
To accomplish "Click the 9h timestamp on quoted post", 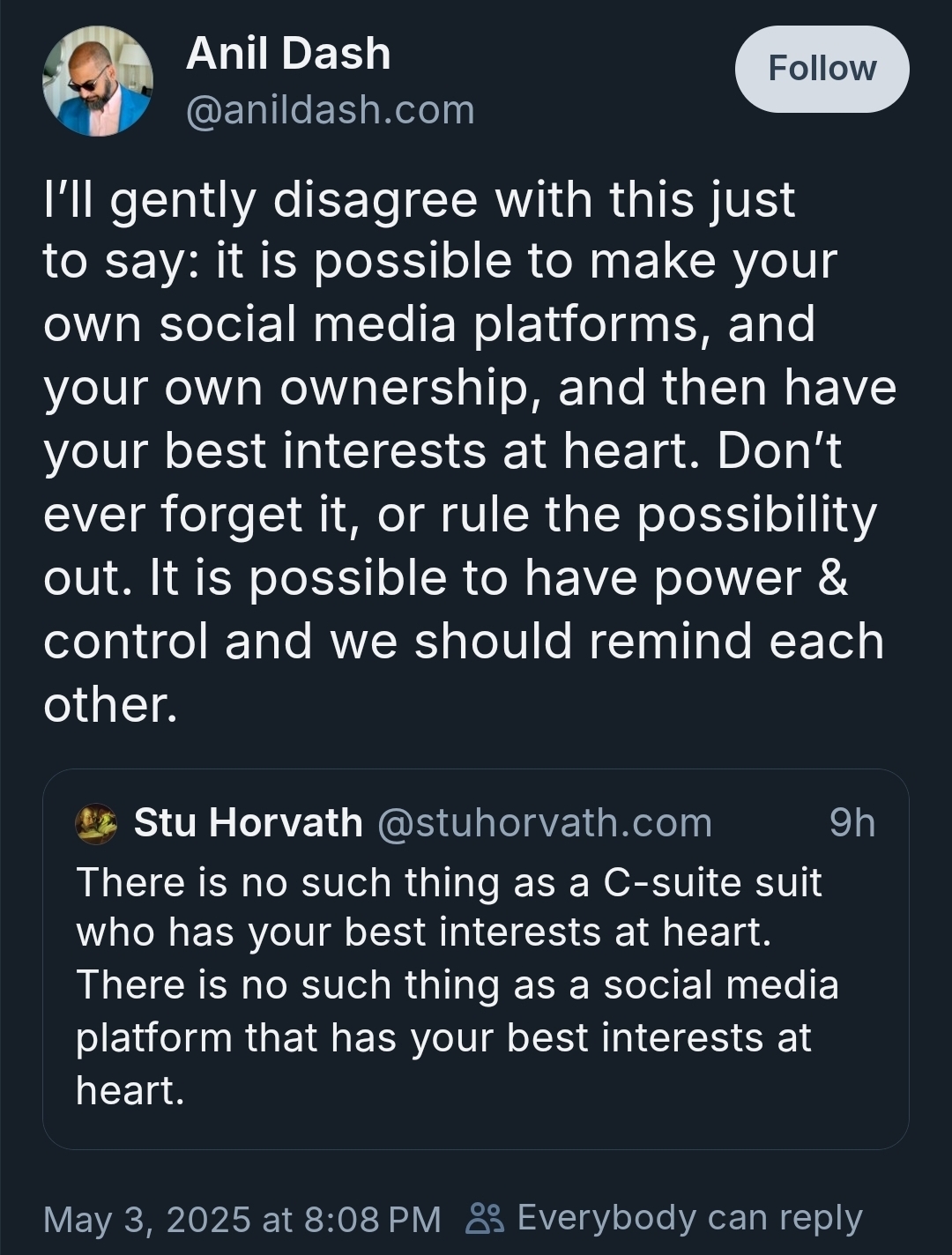I will (x=852, y=823).
